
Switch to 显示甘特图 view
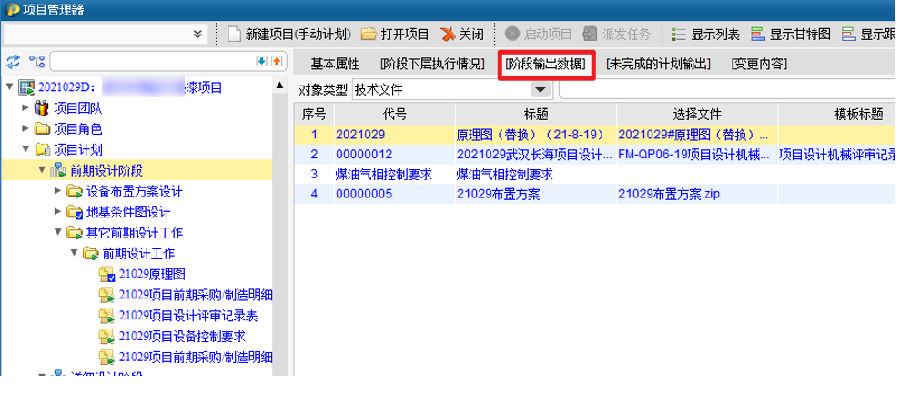pyautogui.click(x=791, y=34)
